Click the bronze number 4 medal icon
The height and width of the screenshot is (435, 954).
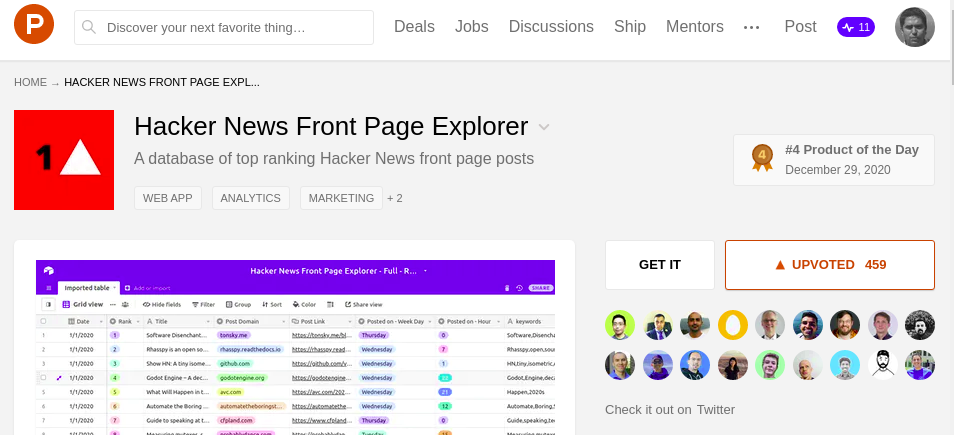[762, 158]
